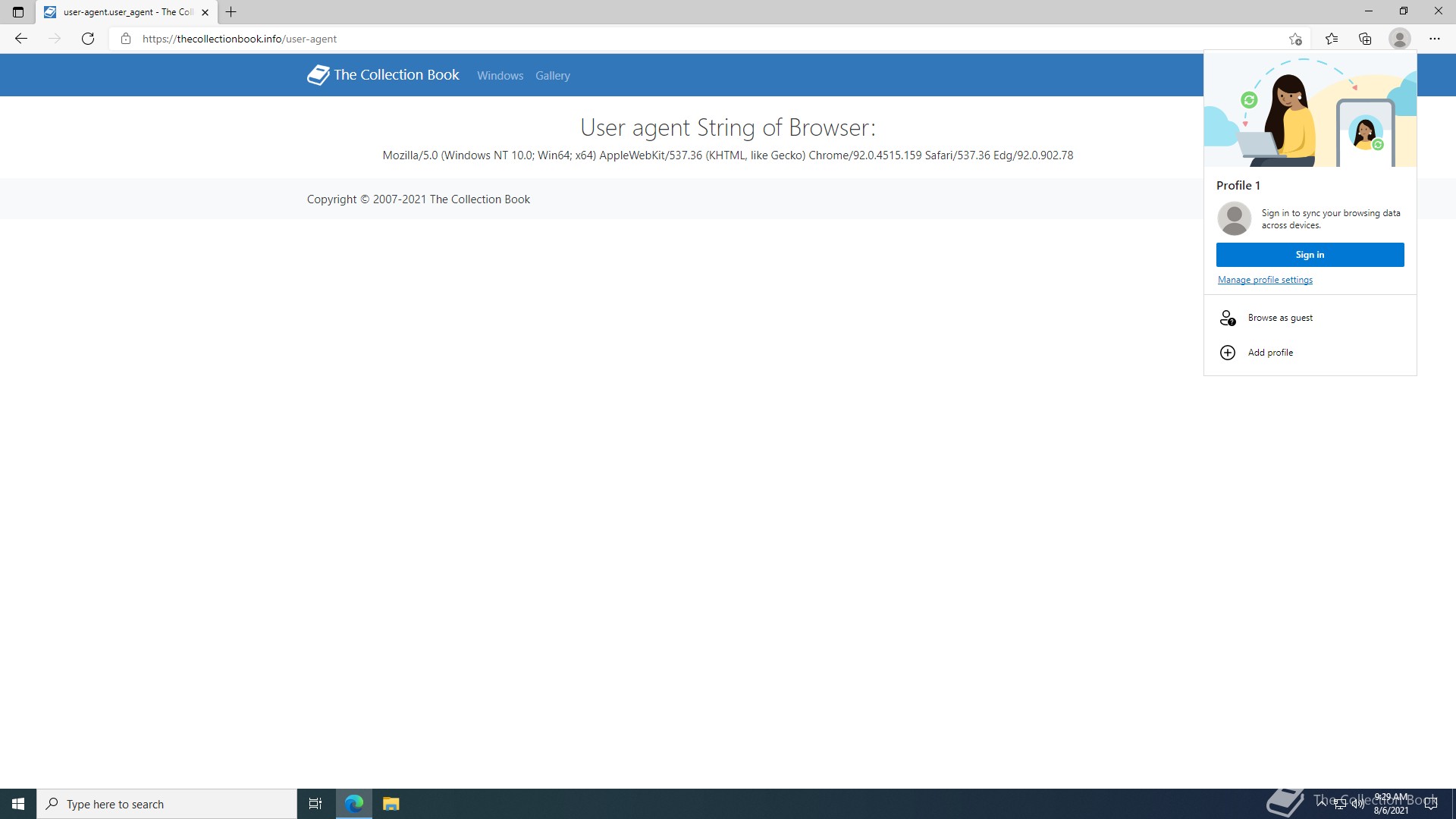This screenshot has height=819, width=1456.
Task: Open the Gallery nav link
Action: coord(552,76)
